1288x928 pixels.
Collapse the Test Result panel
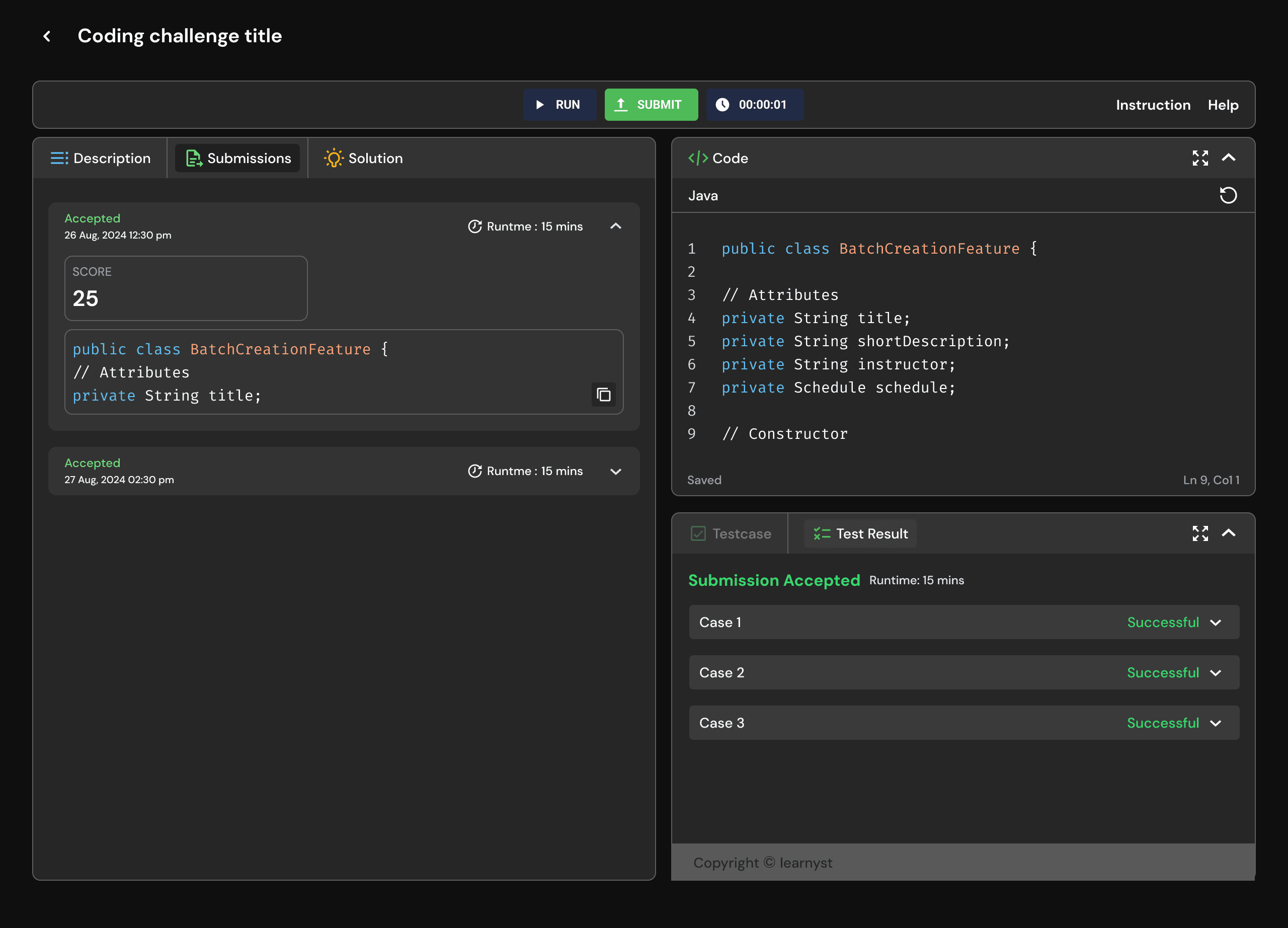click(x=1230, y=533)
